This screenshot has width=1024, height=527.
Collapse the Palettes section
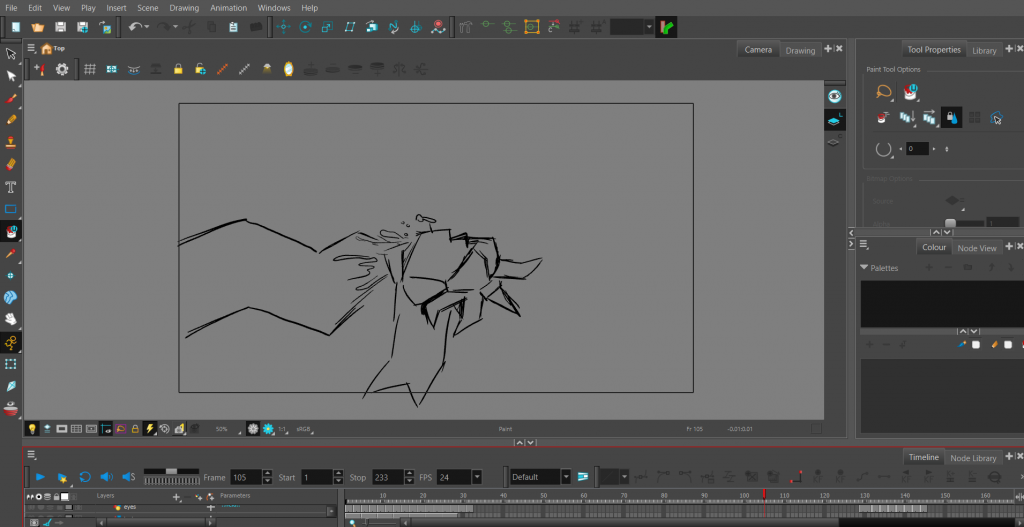865,268
